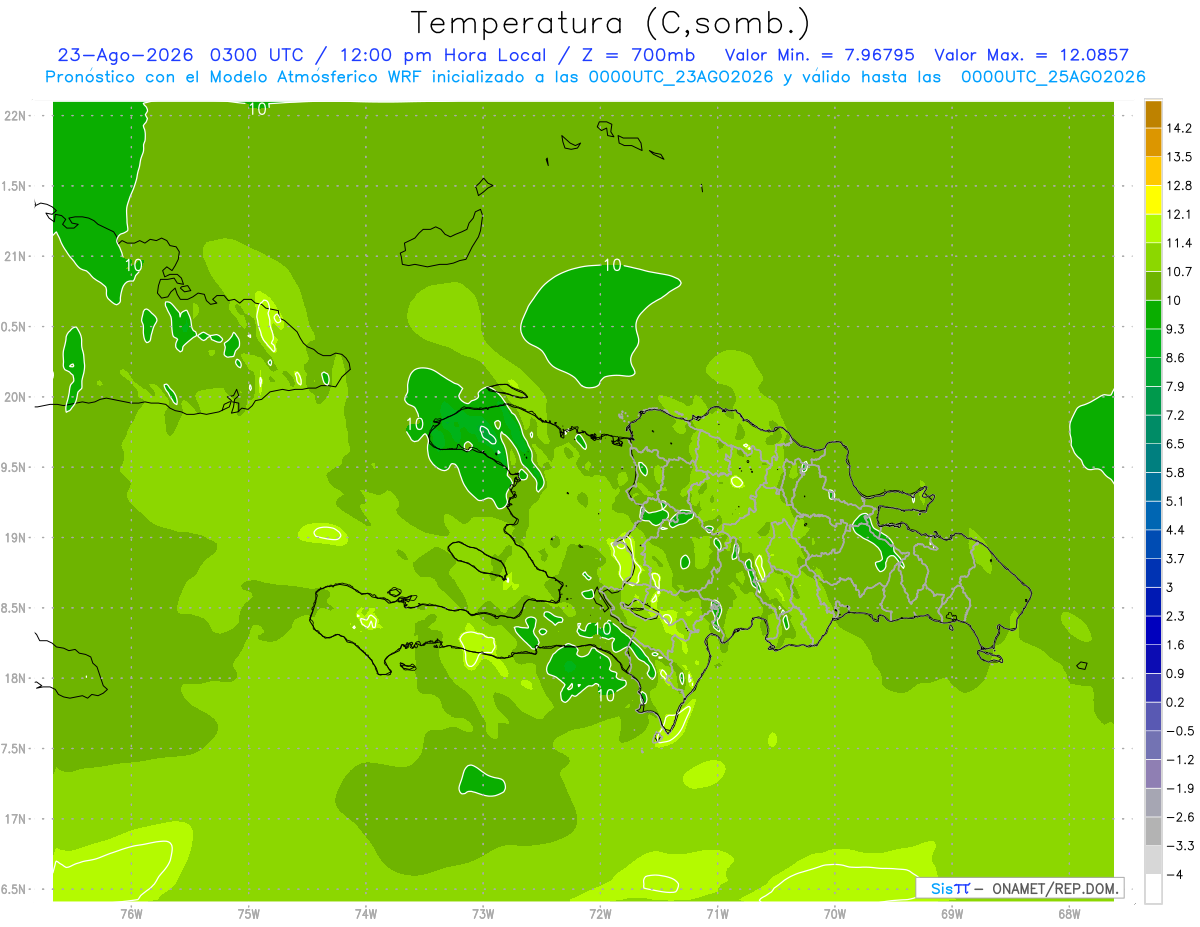The height and width of the screenshot is (927, 1200).
Task: Select the date text "23-Ago-2026"
Action: coord(126,55)
